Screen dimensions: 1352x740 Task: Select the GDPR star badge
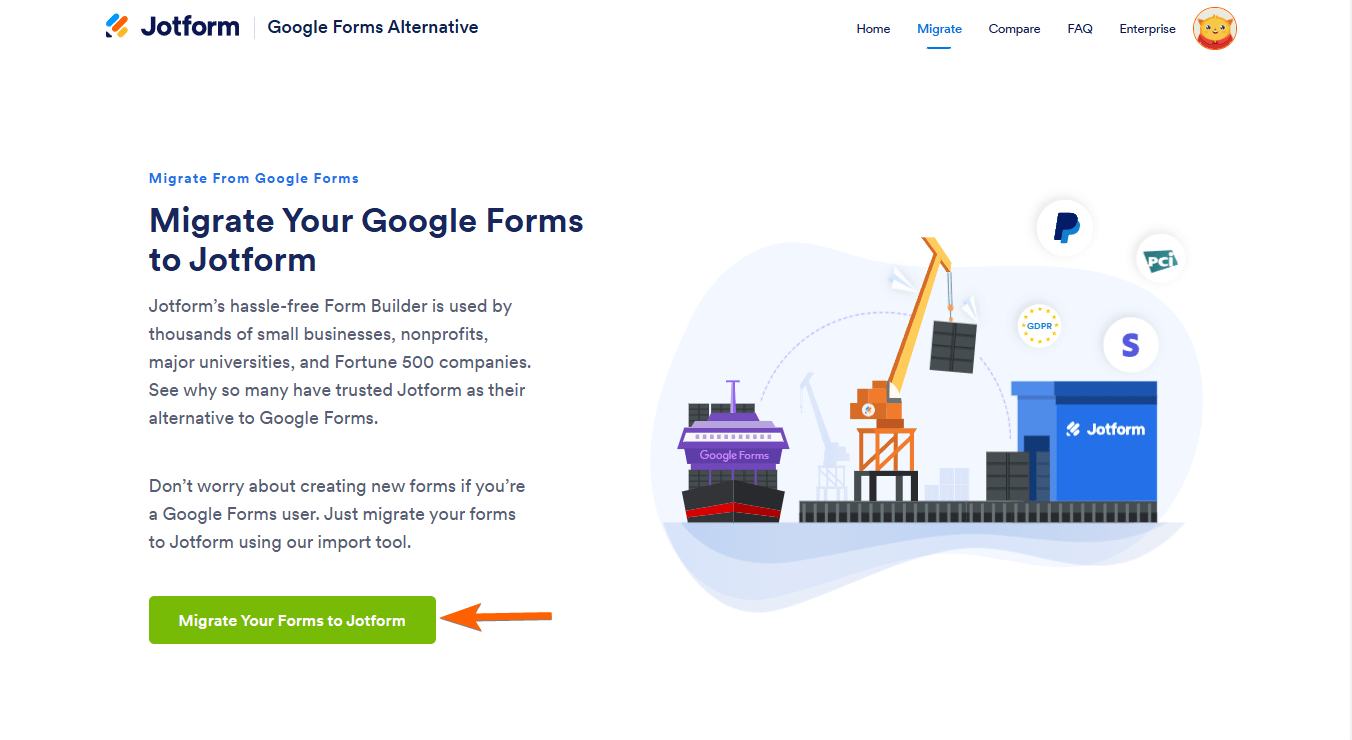coord(1039,326)
